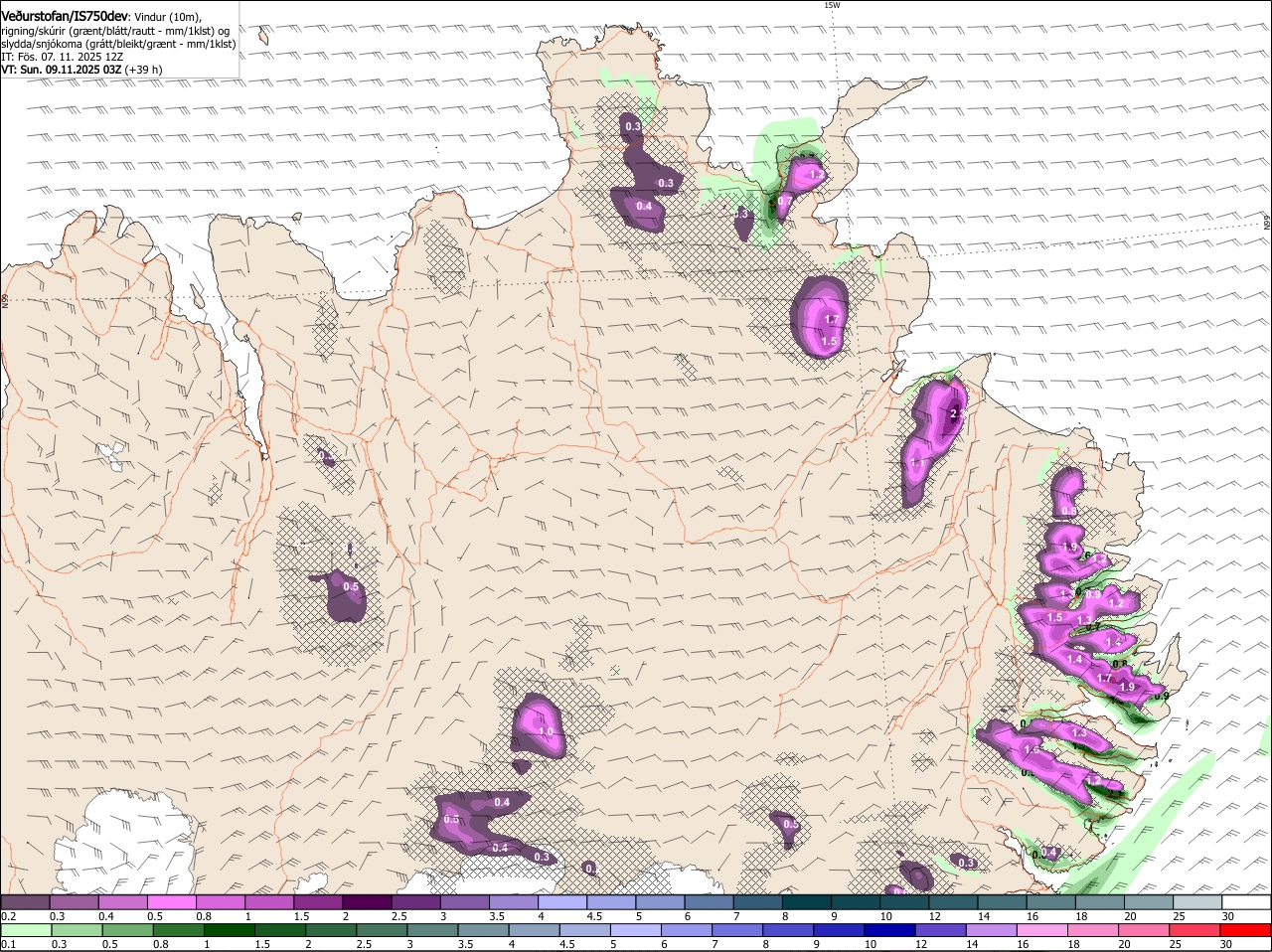
Task: Pick the upper legend swatch starting at 25
Action: (x=1197, y=901)
